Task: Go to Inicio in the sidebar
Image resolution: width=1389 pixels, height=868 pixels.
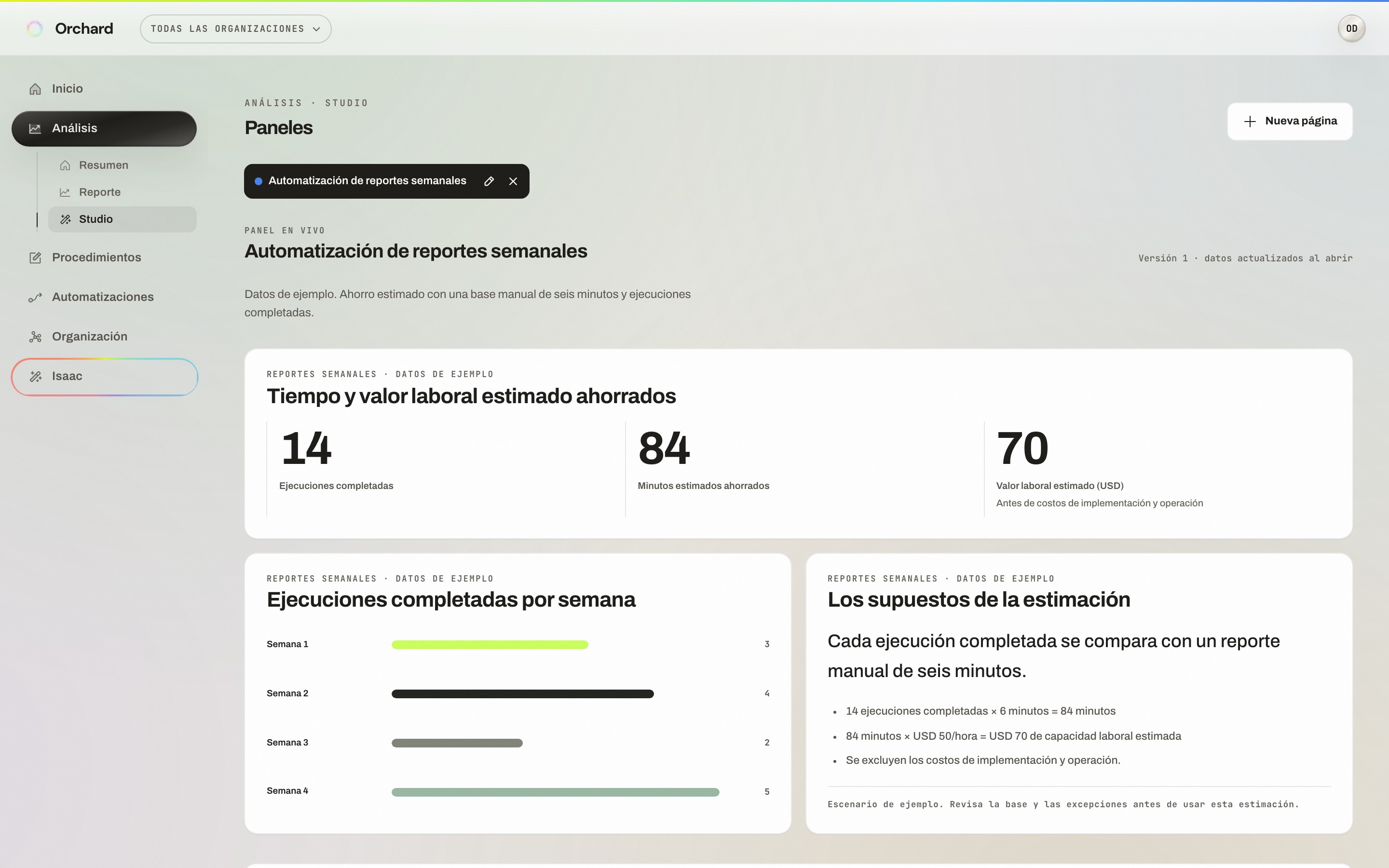Action: tap(103, 89)
